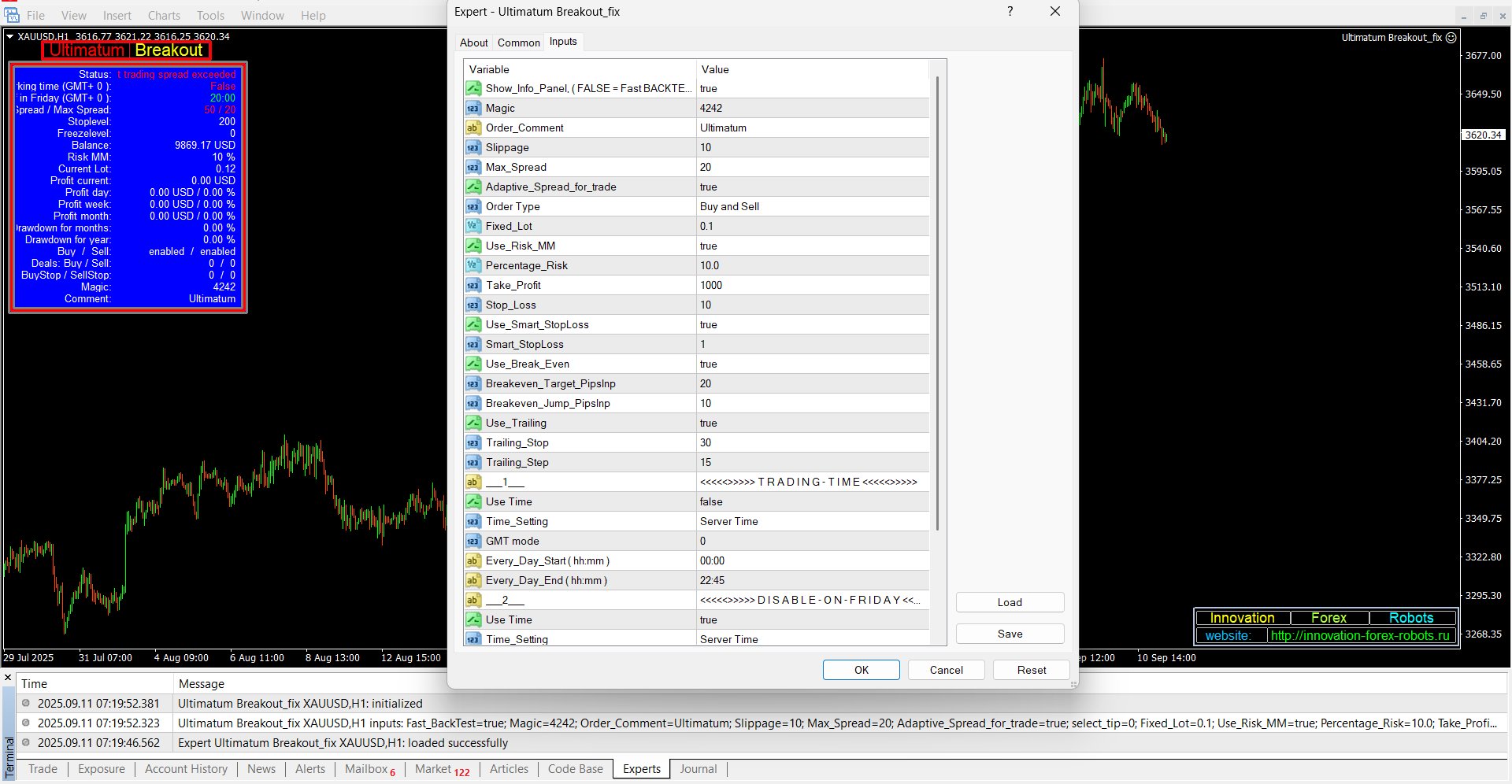Click the smiley face expert icon

(x=1451, y=37)
